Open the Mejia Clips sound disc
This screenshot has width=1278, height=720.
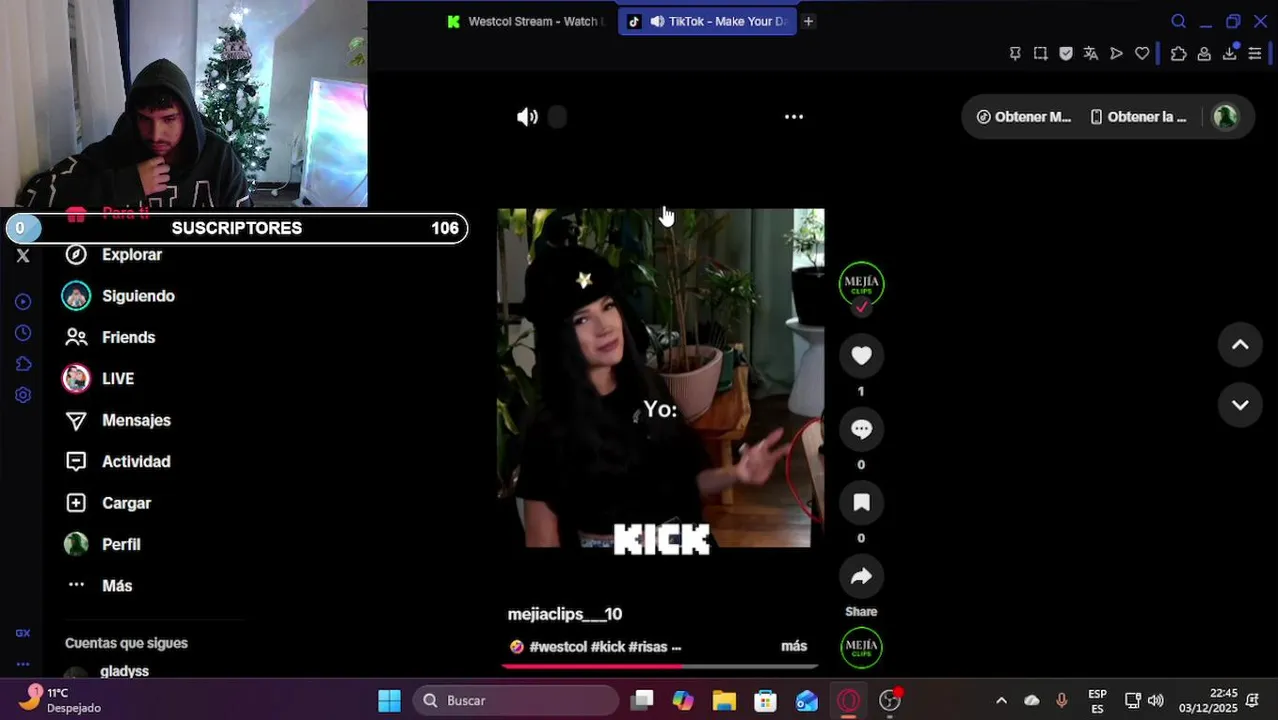861,647
